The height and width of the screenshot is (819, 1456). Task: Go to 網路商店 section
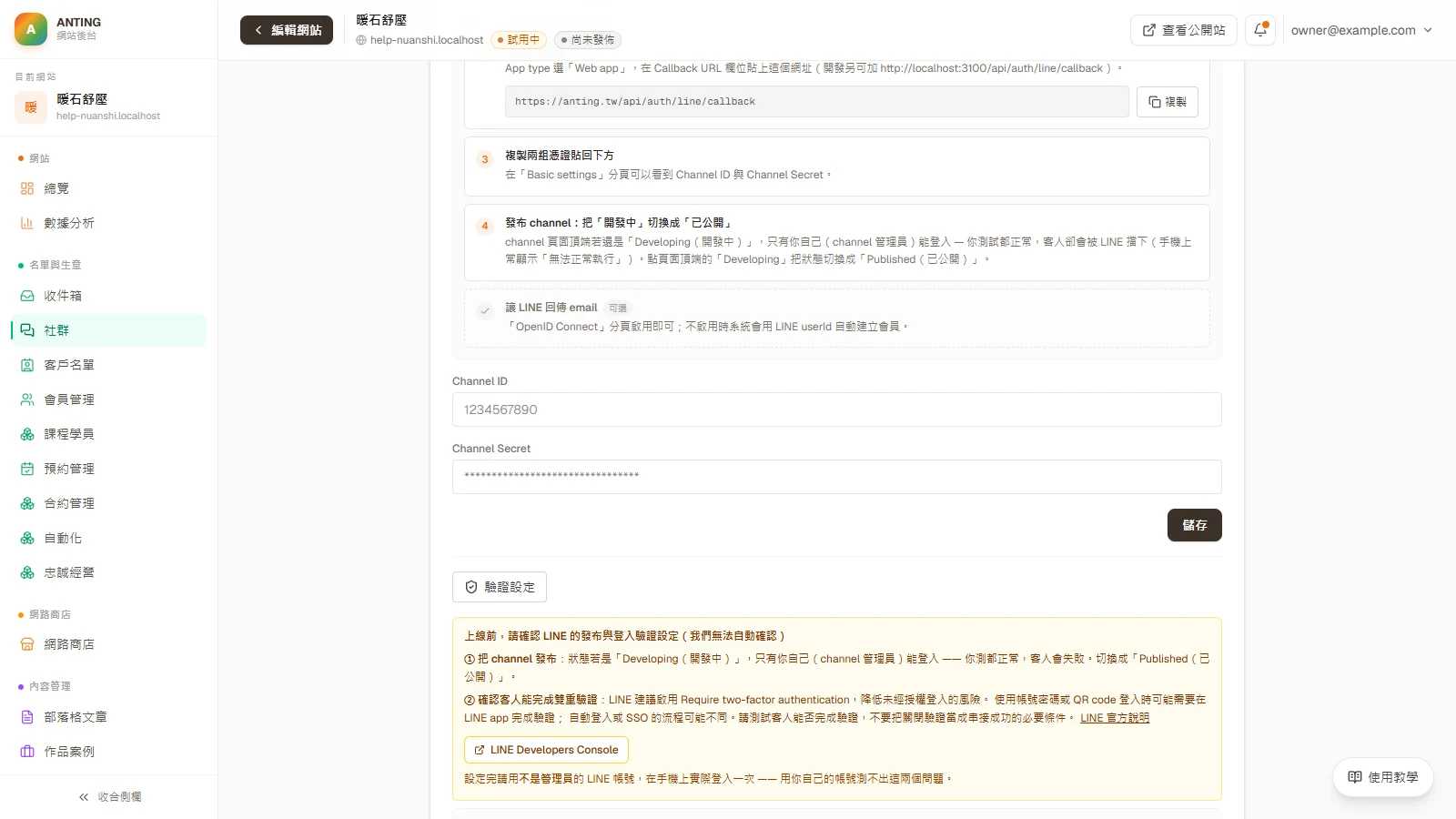click(109, 644)
